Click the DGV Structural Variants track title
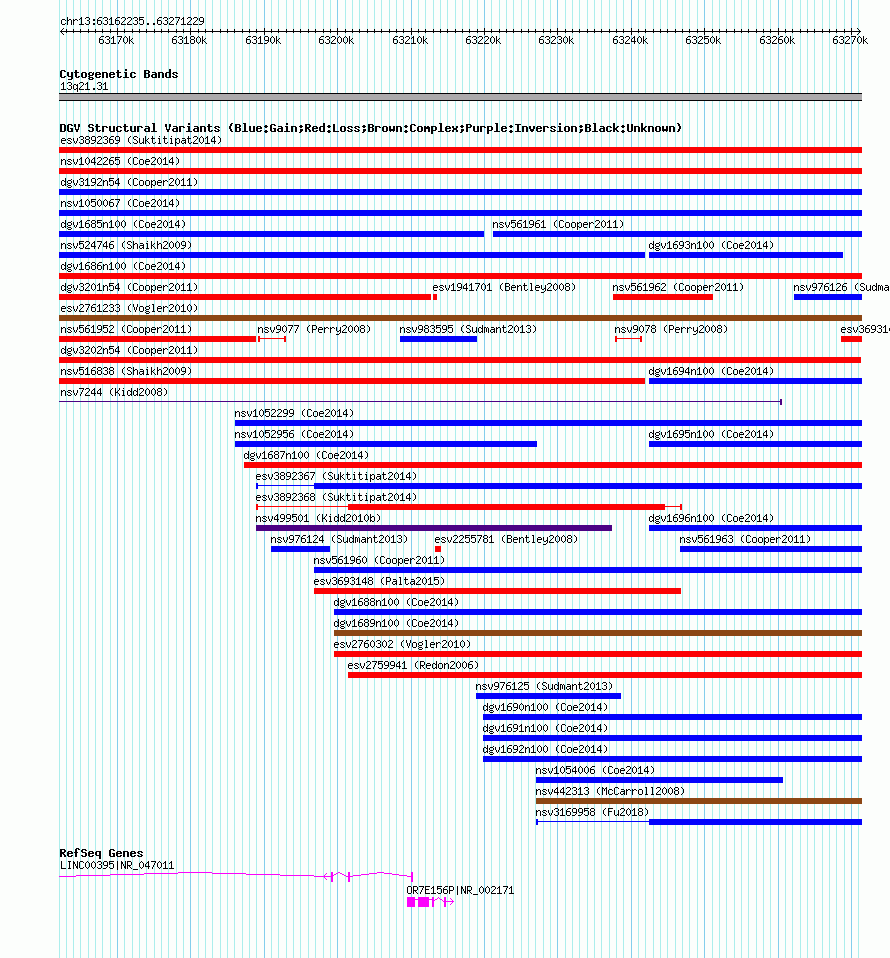 370,128
